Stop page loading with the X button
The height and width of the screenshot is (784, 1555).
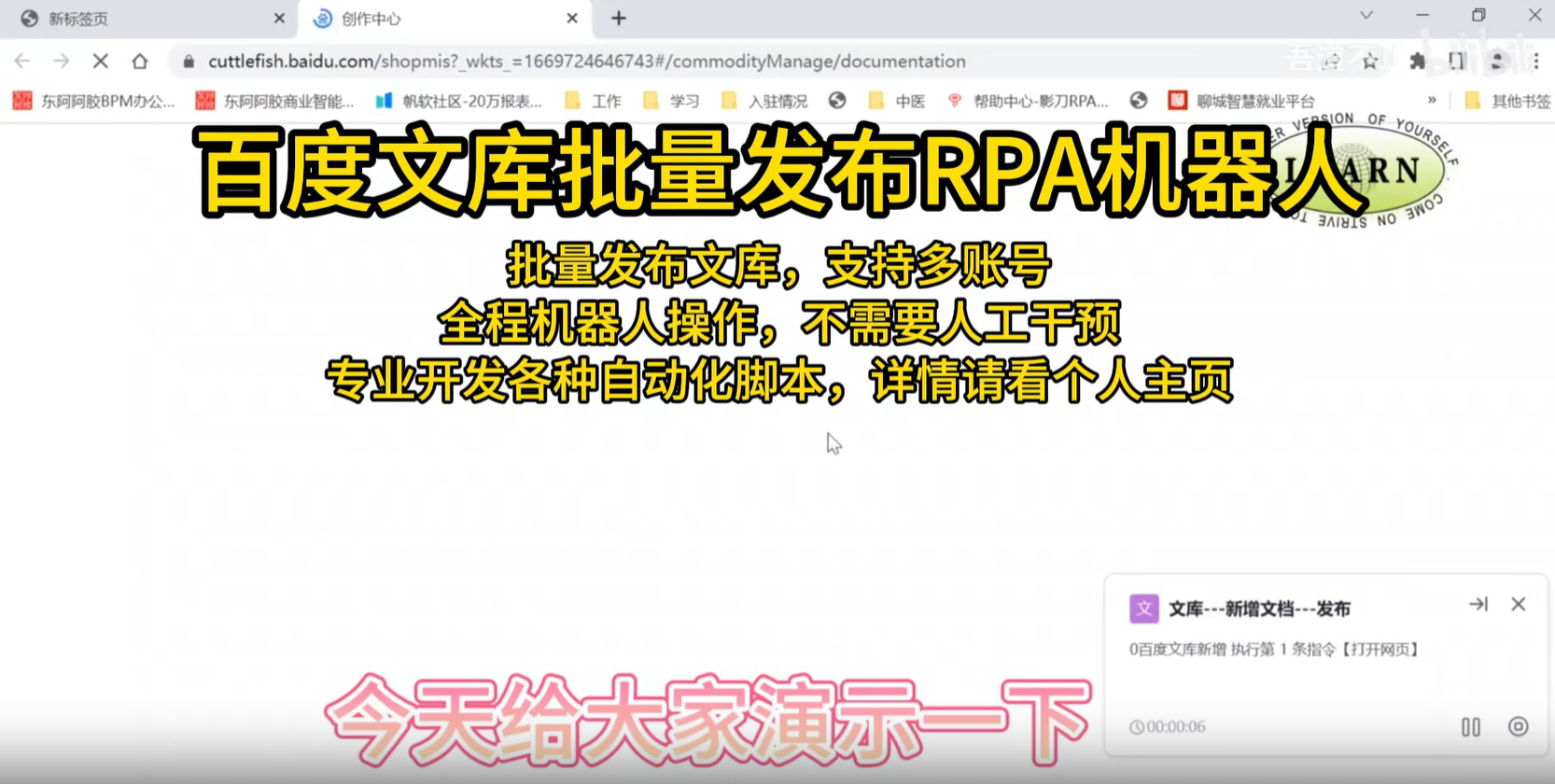click(101, 61)
